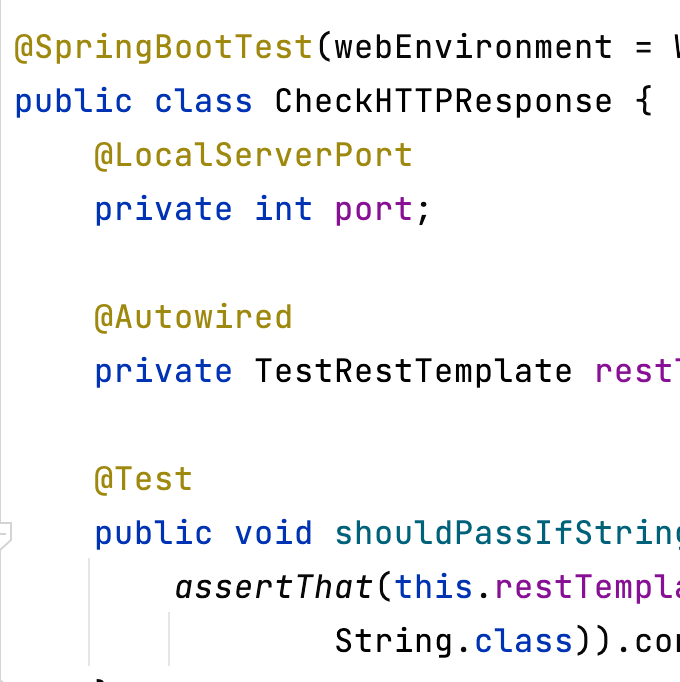Image resolution: width=680 pixels, height=682 pixels.
Task: Click the public keyword before class
Action: 73,101
